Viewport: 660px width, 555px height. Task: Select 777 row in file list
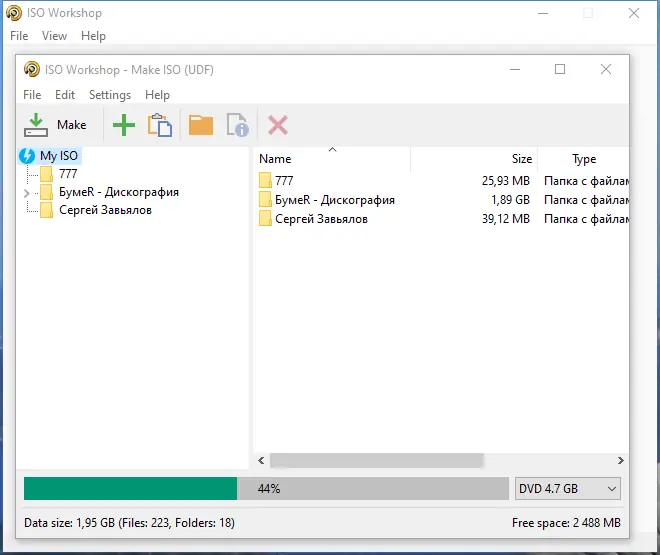coord(442,181)
